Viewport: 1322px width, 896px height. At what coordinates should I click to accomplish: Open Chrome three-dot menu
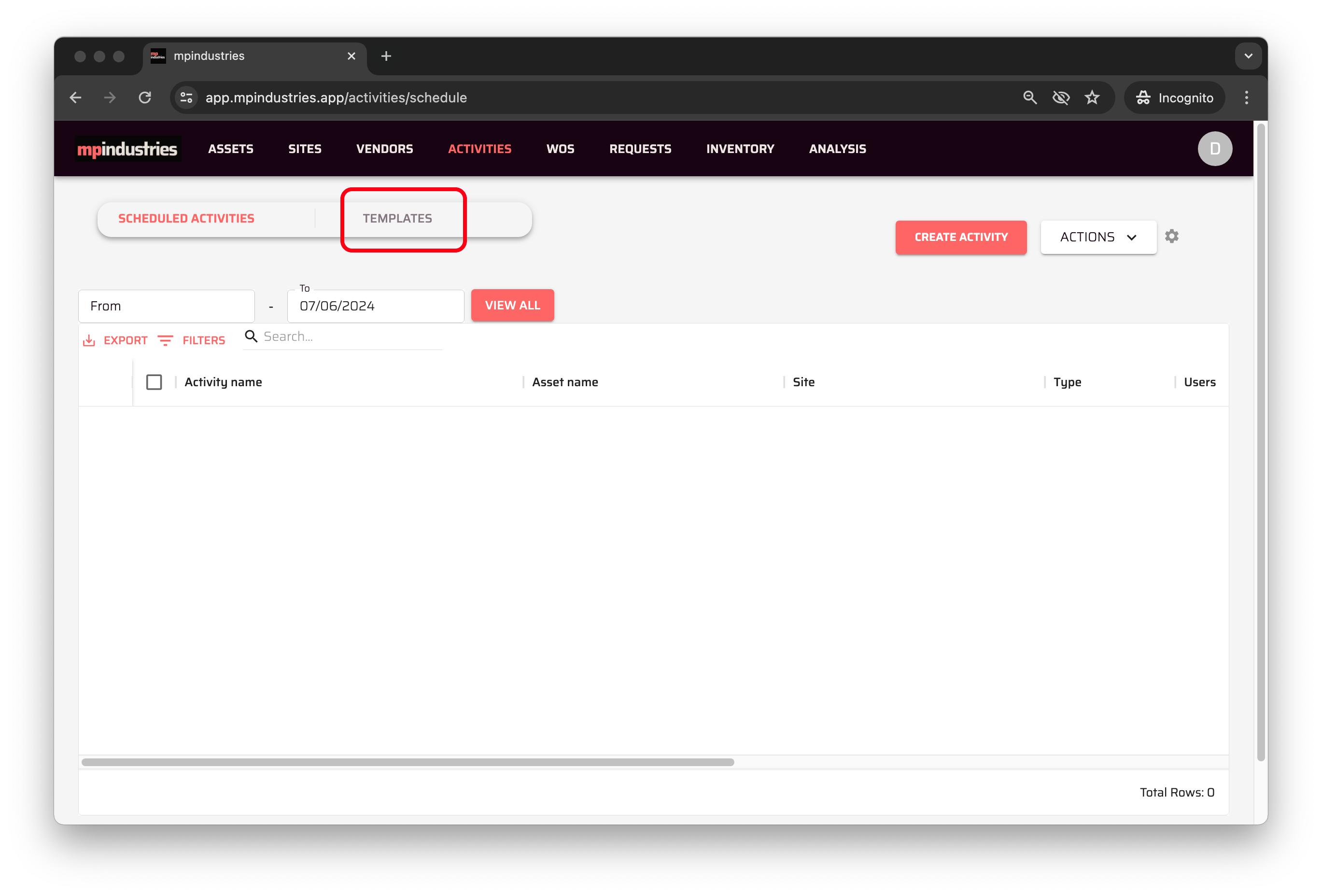pyautogui.click(x=1246, y=98)
